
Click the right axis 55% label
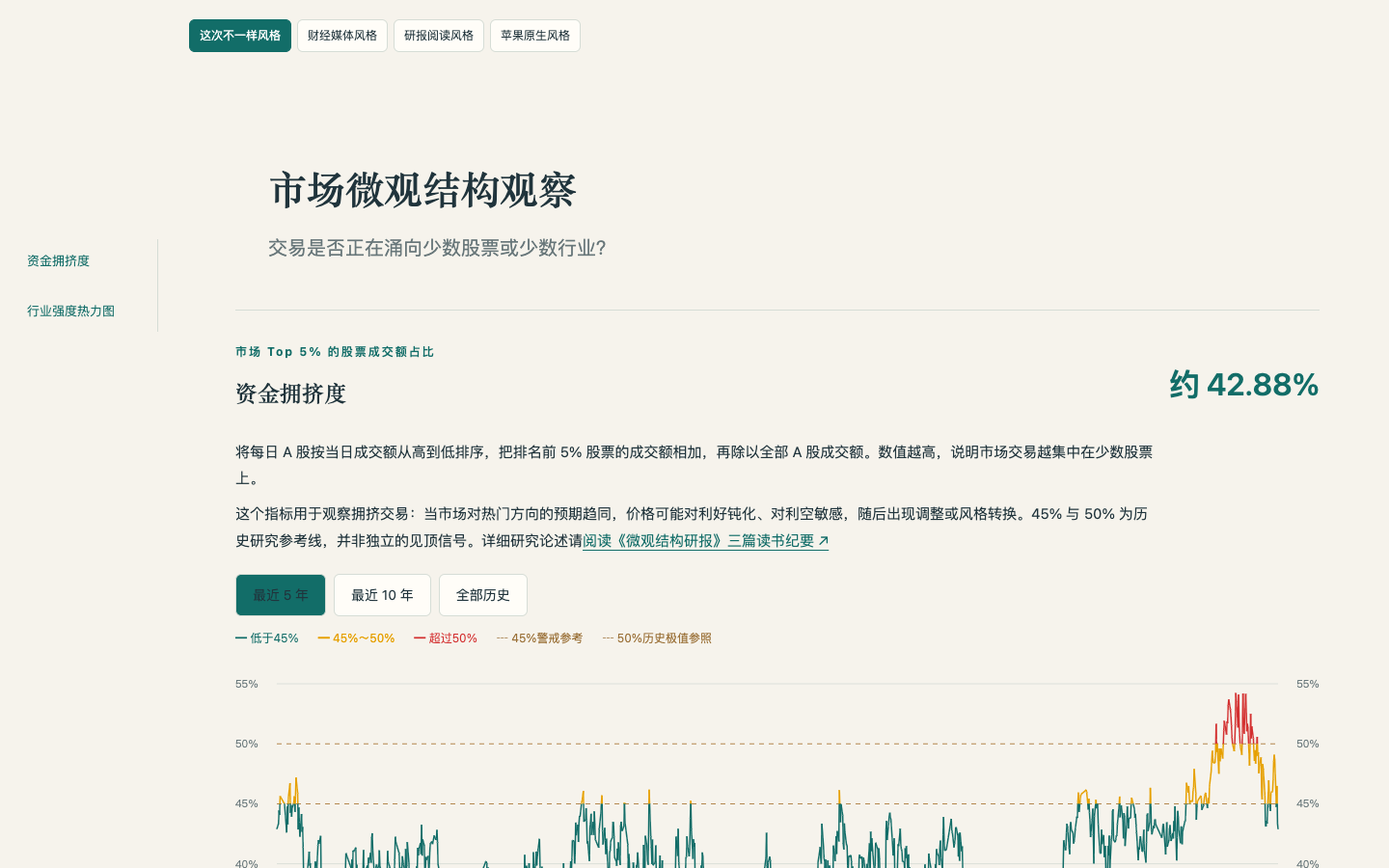coord(1308,684)
